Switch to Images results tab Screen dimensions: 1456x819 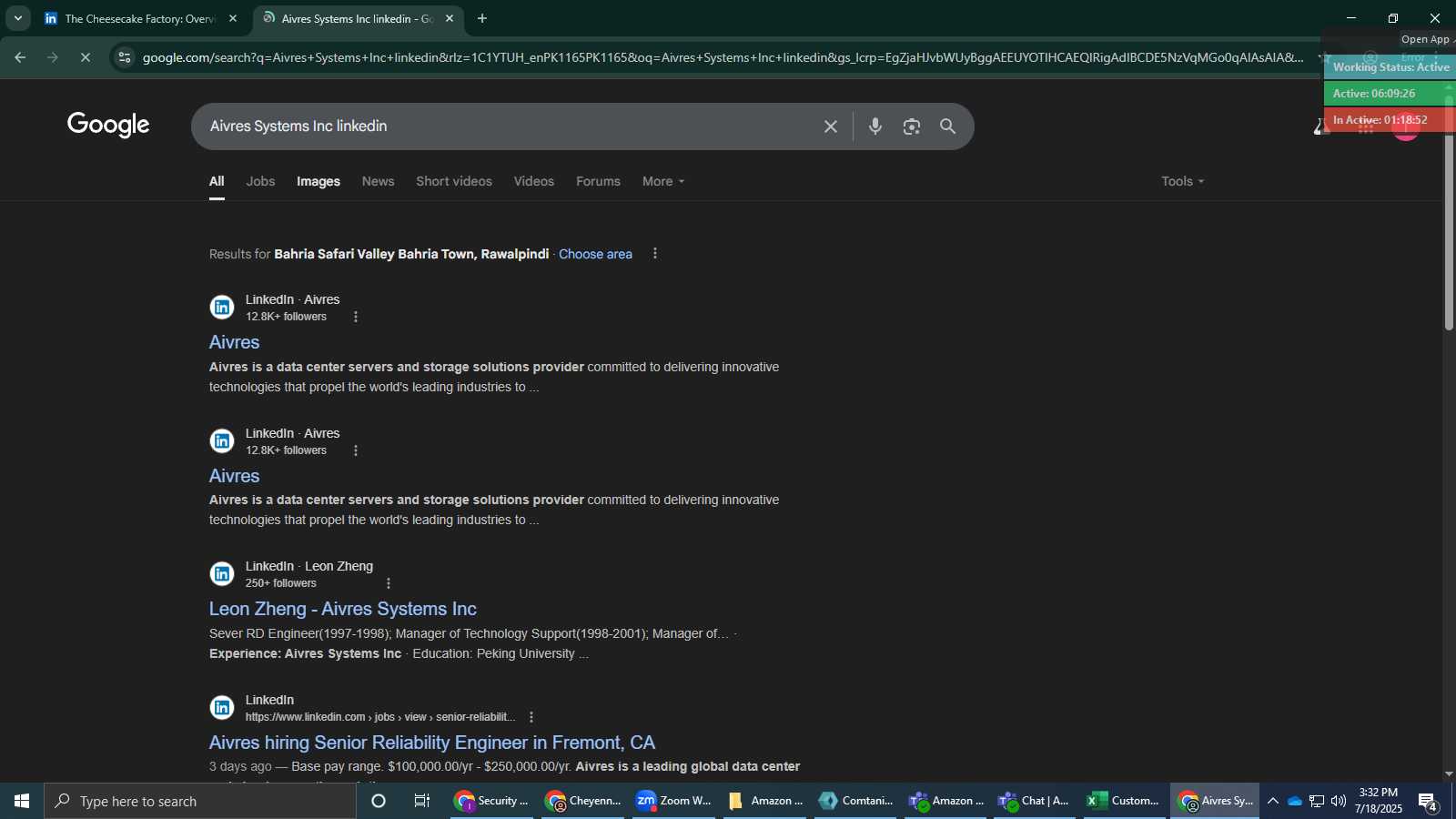pos(318,181)
